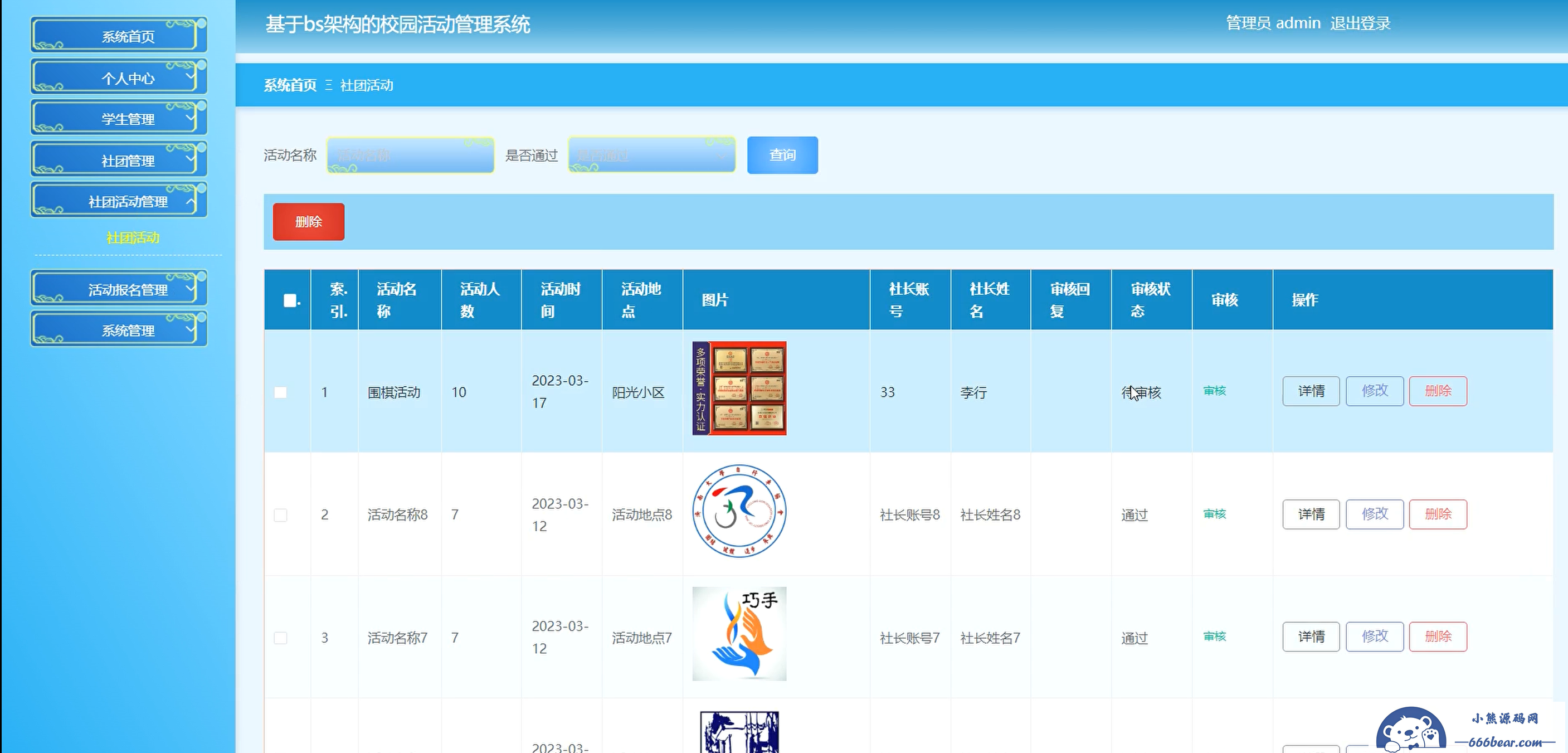Click 修改 for 活动名称7 row
1568x753 pixels.
pos(1375,637)
